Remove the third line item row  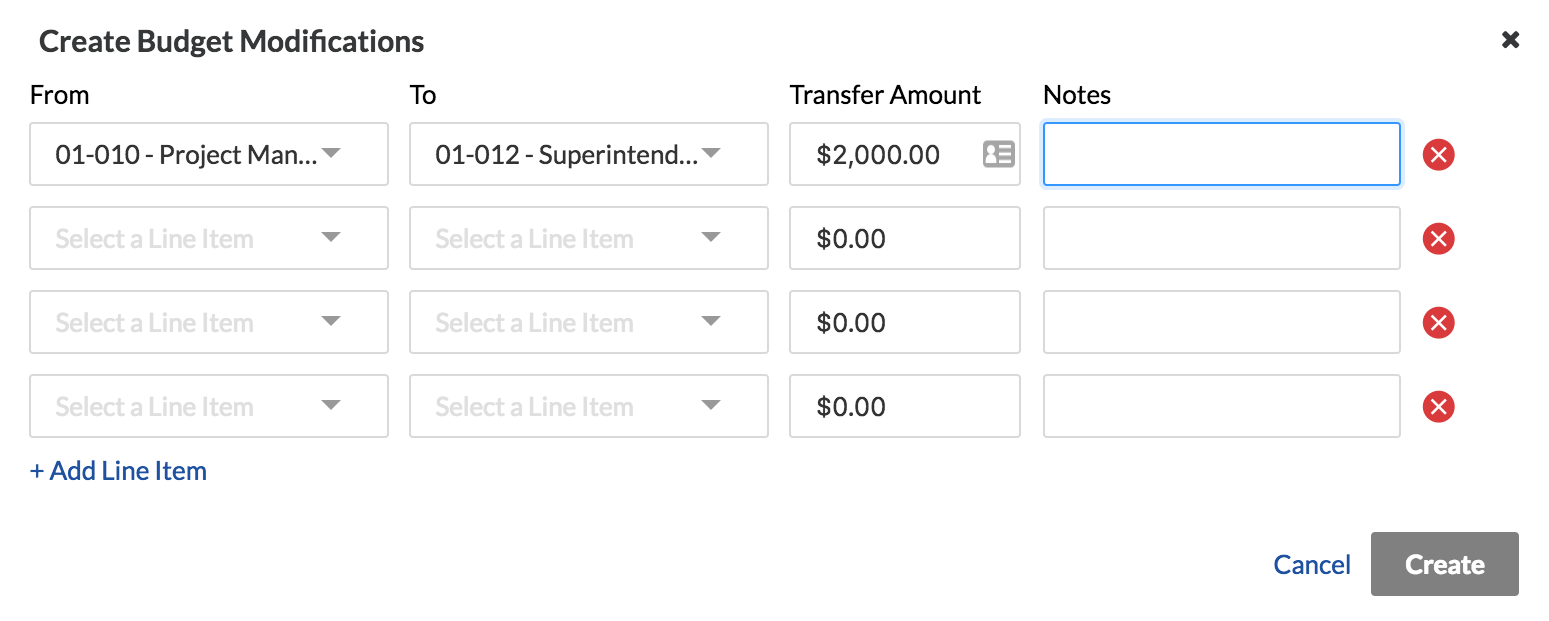coord(1438,322)
